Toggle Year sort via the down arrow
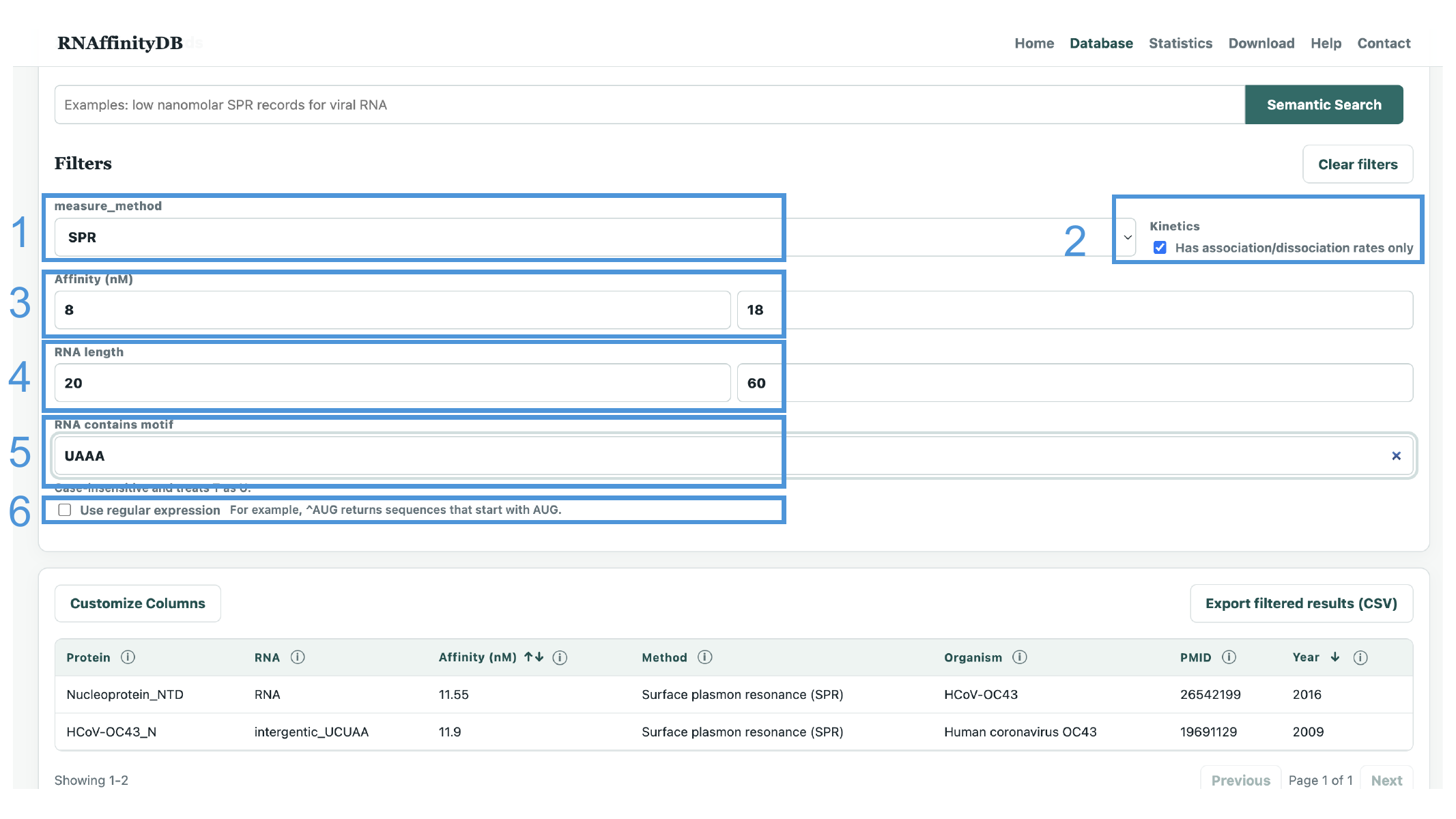The width and height of the screenshot is (1456, 819). 1335,657
